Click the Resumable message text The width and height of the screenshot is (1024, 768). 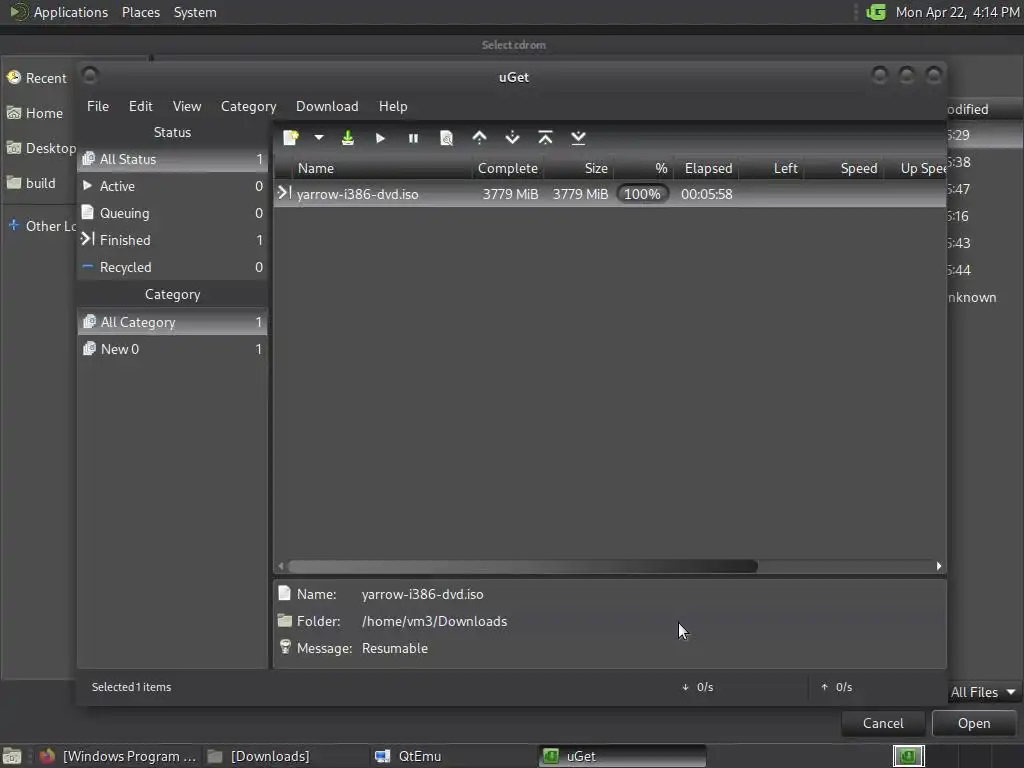click(394, 648)
